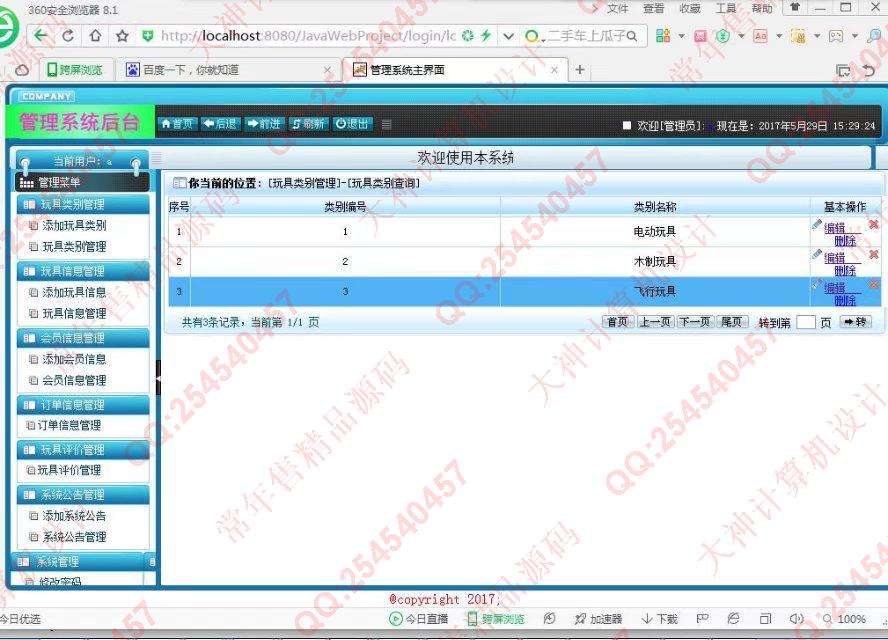Click the Ad blocker toolbar icon

click(760, 36)
